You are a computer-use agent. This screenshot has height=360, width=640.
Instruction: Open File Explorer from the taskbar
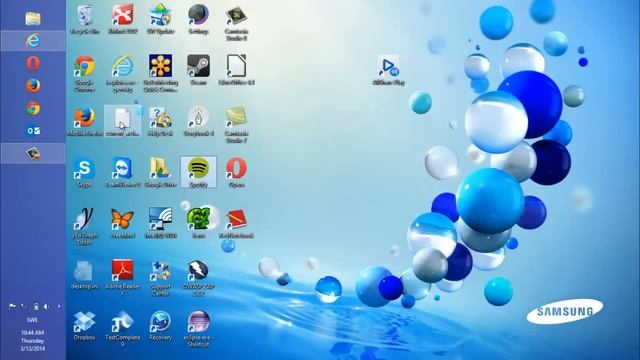coord(33,18)
